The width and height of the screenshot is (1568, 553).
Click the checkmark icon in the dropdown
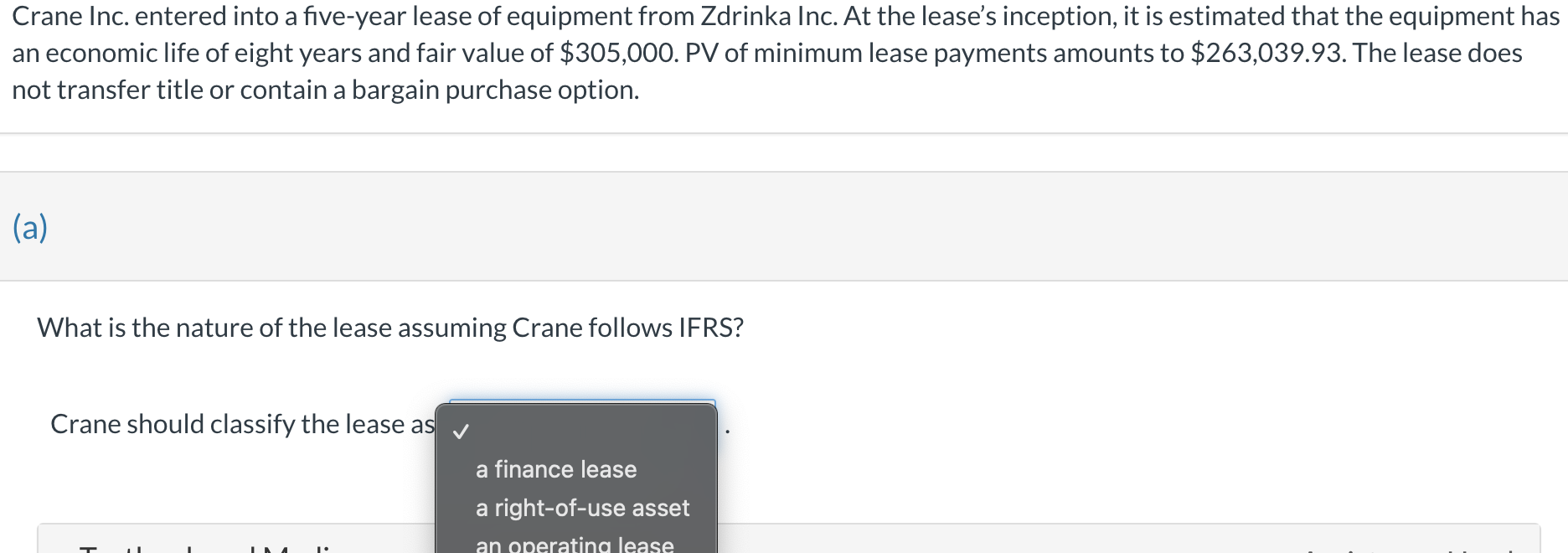(x=460, y=432)
